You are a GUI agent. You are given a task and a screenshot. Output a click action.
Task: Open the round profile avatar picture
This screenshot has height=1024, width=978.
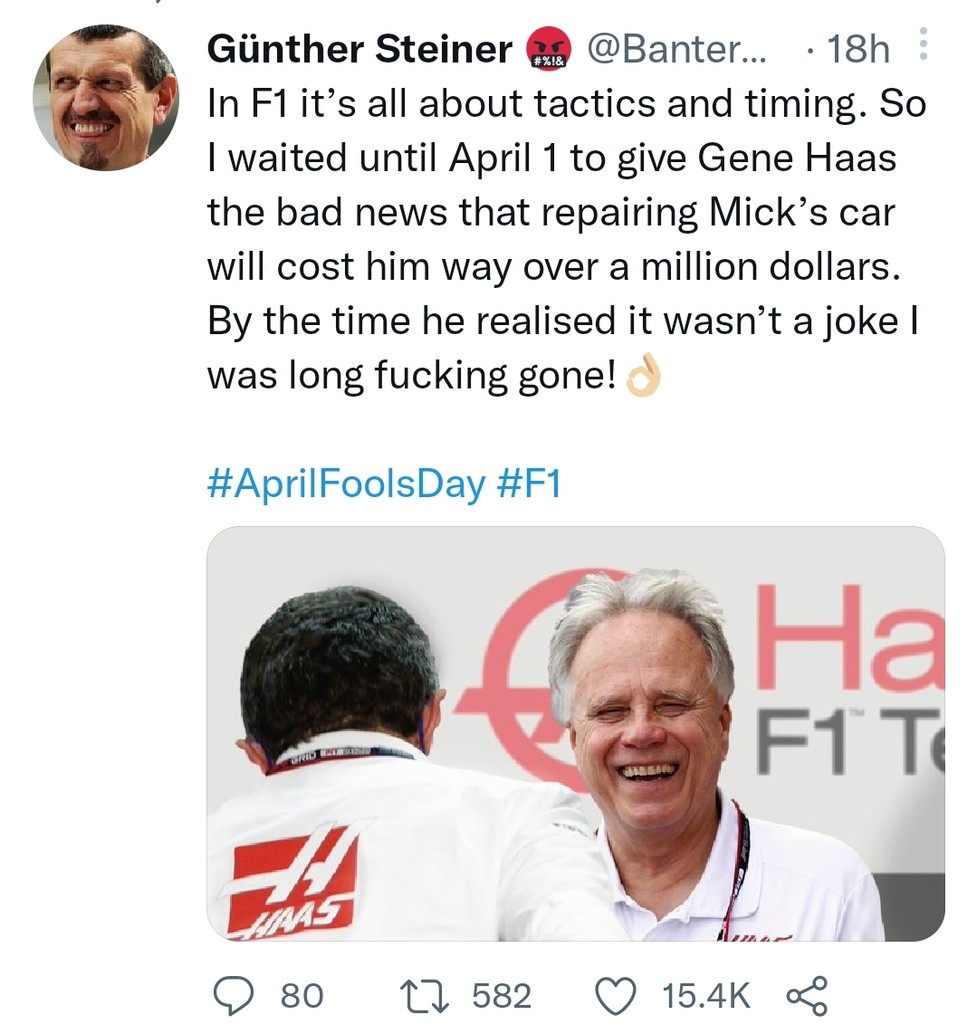[x=106, y=100]
